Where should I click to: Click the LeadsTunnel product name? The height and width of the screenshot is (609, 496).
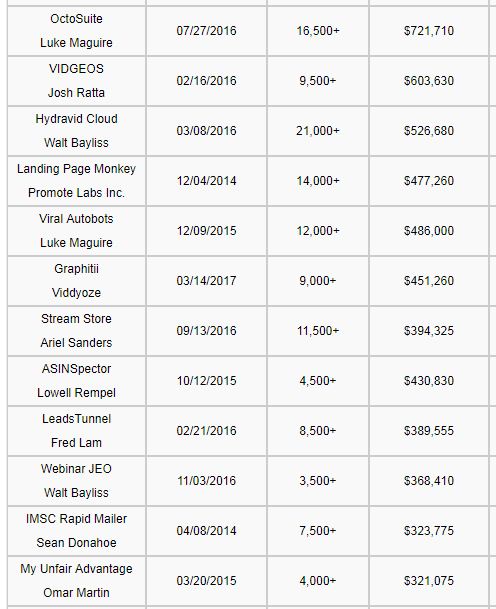pyautogui.click(x=76, y=419)
